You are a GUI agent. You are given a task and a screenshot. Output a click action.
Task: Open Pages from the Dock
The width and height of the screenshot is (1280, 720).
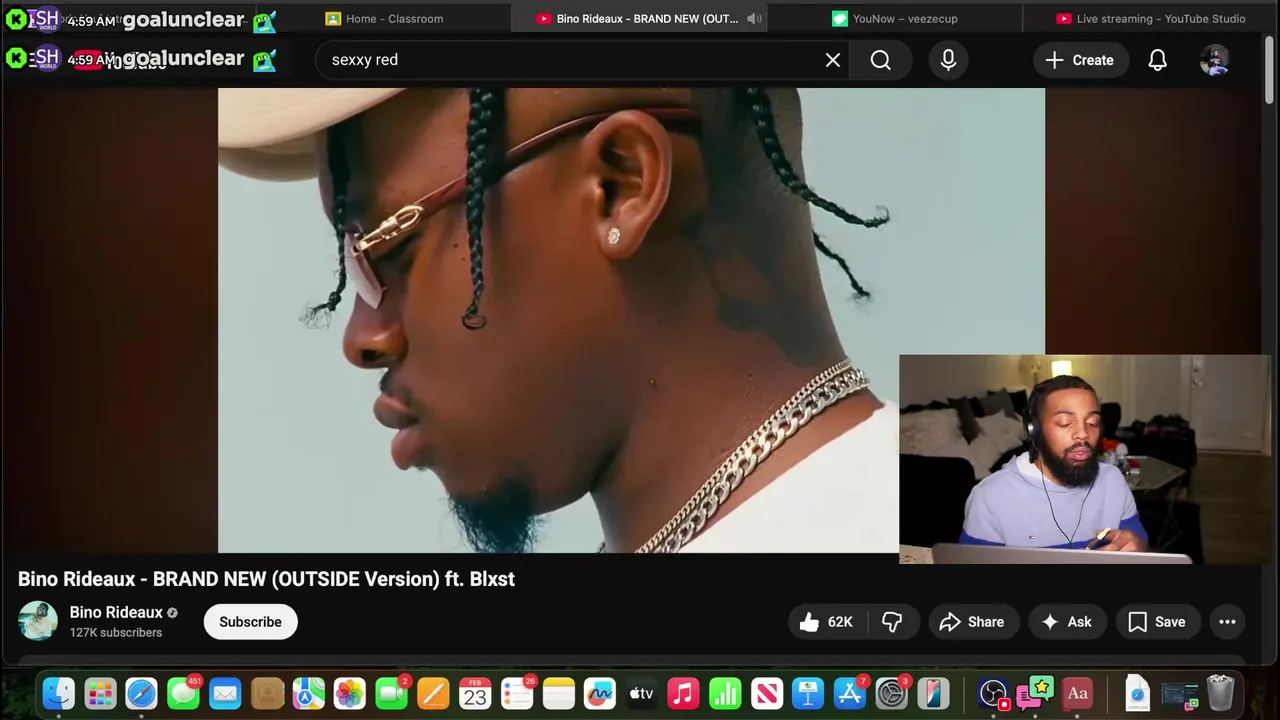[433, 693]
